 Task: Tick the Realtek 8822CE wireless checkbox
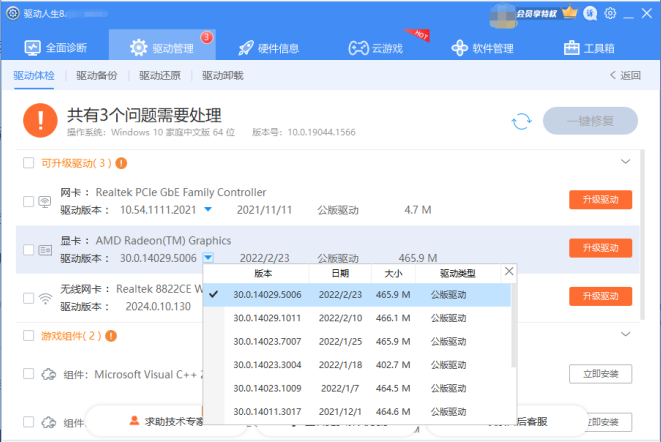pos(29,299)
